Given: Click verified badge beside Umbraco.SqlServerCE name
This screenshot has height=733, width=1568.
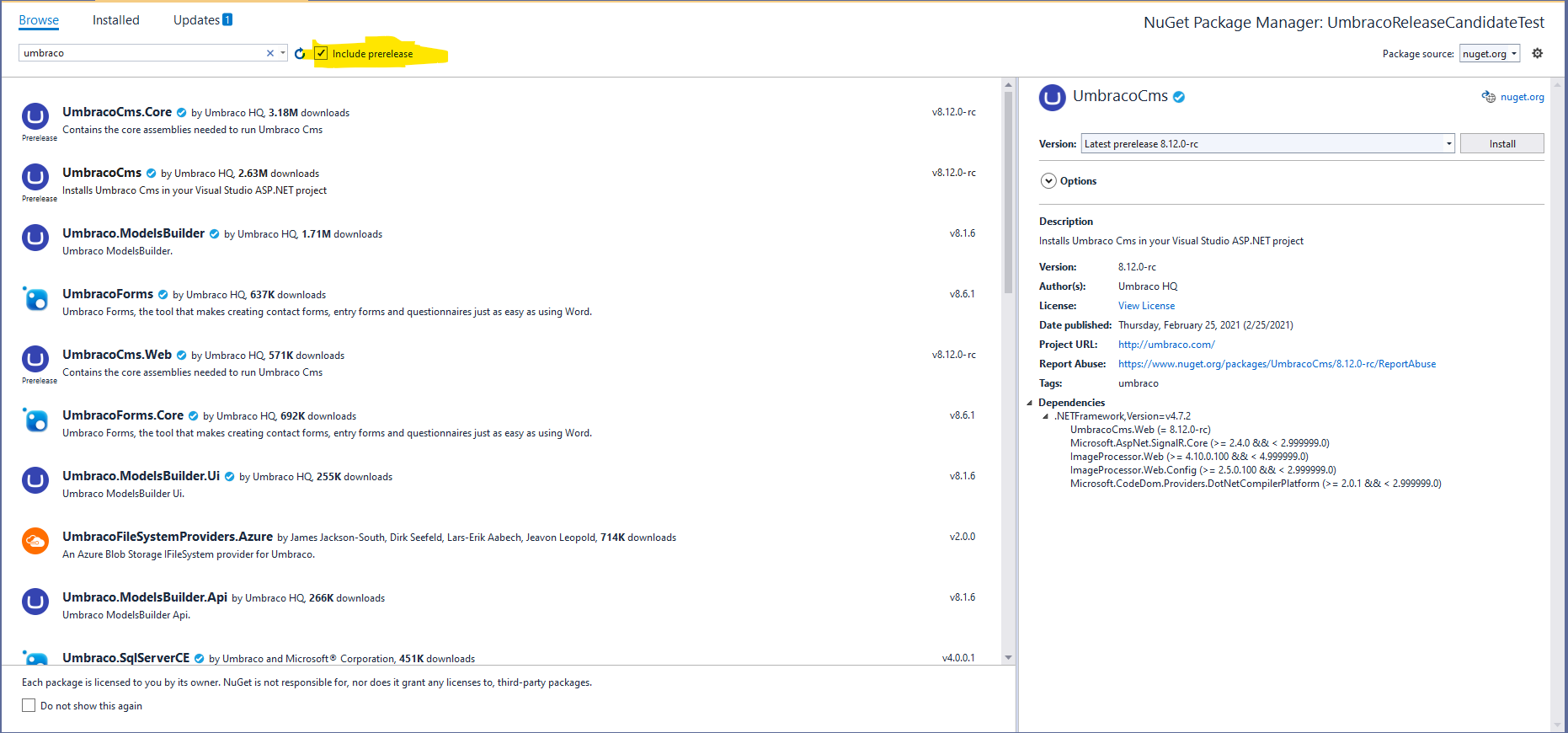Looking at the screenshot, I should tap(199, 659).
